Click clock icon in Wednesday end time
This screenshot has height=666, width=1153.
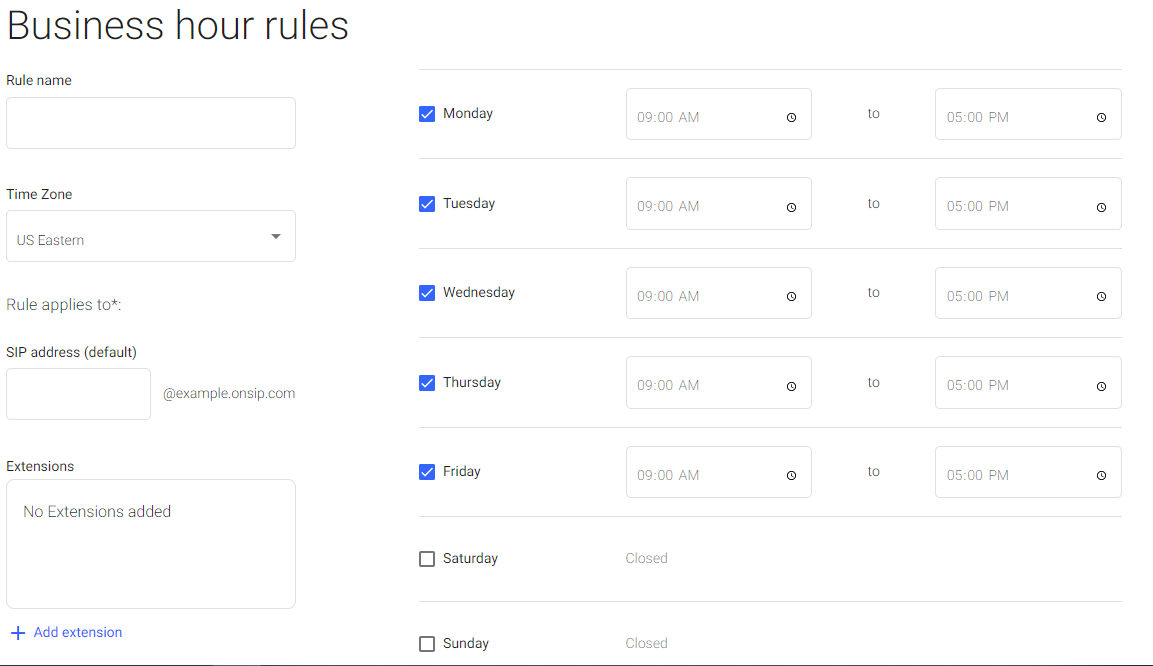pos(1101,296)
